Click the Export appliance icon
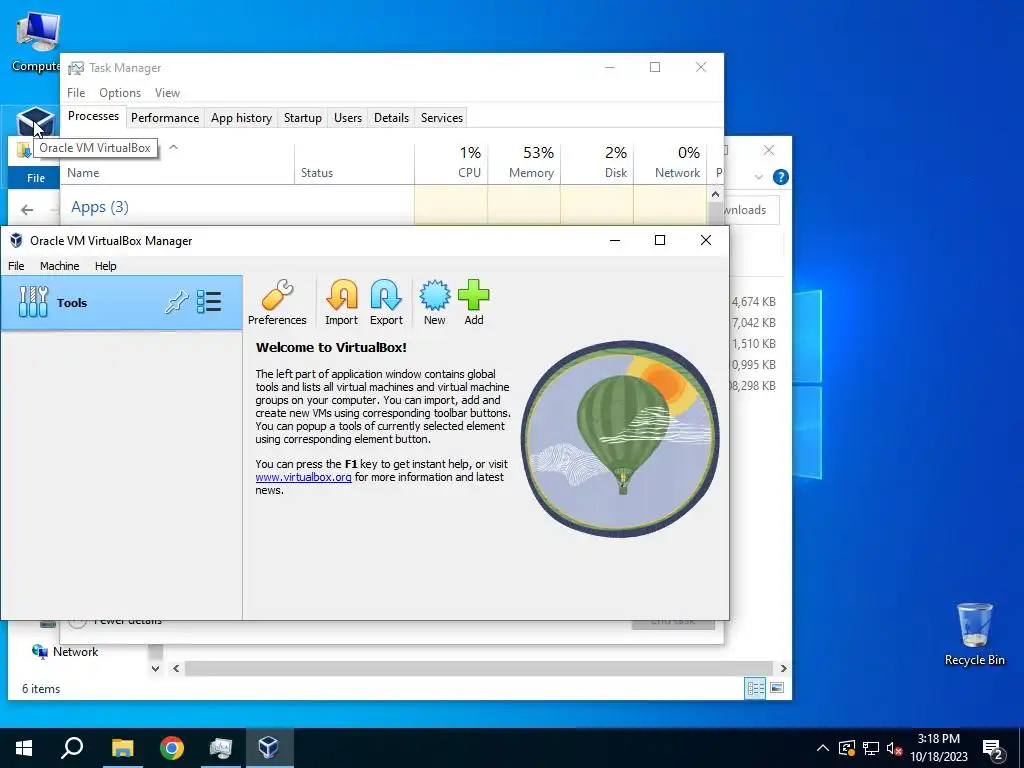1024x768 pixels. click(386, 302)
